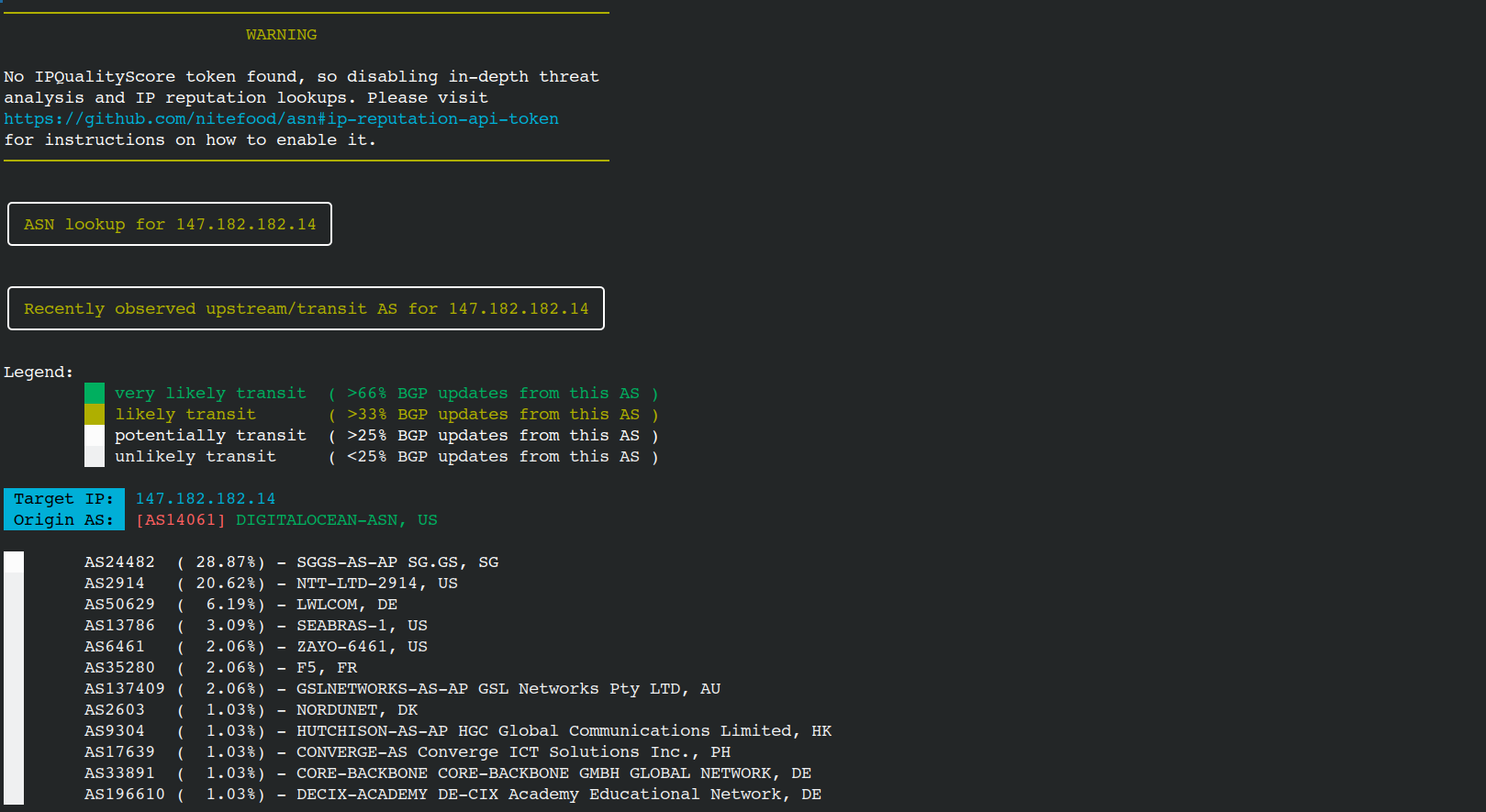This screenshot has height=812, width=1486.
Task: Open the GitHub ip-reputation-api-token link
Action: (x=281, y=118)
